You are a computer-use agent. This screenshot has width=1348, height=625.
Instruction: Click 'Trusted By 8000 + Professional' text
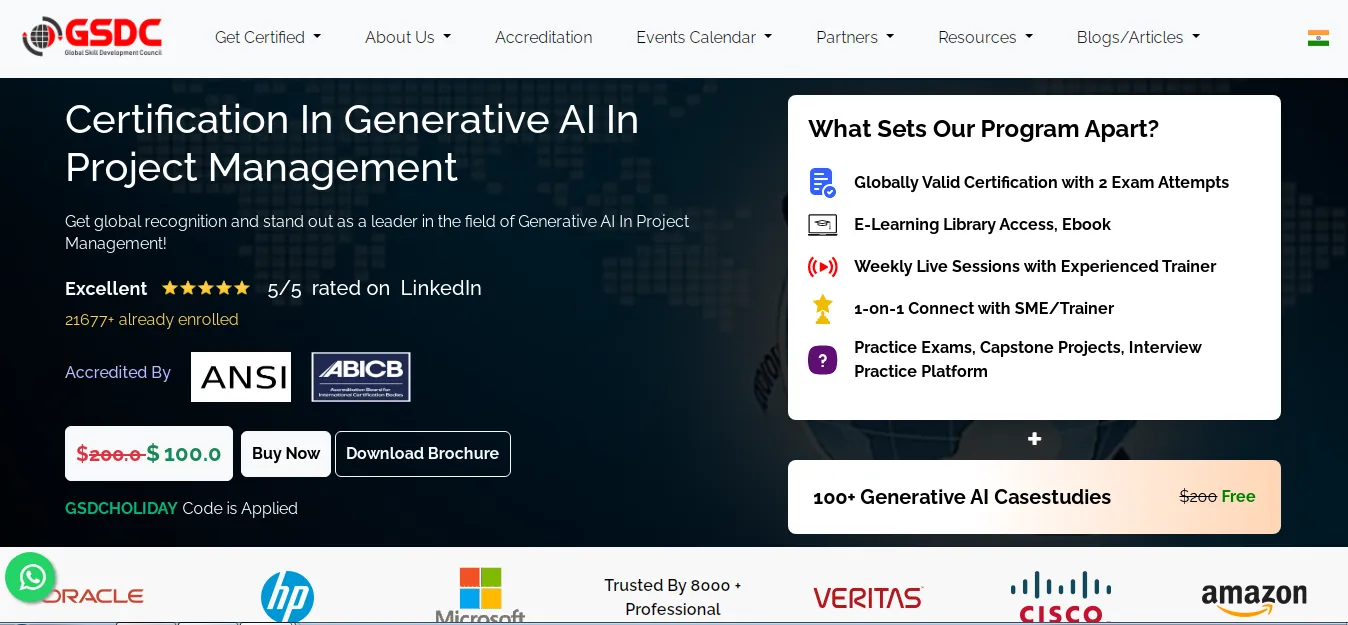point(673,597)
